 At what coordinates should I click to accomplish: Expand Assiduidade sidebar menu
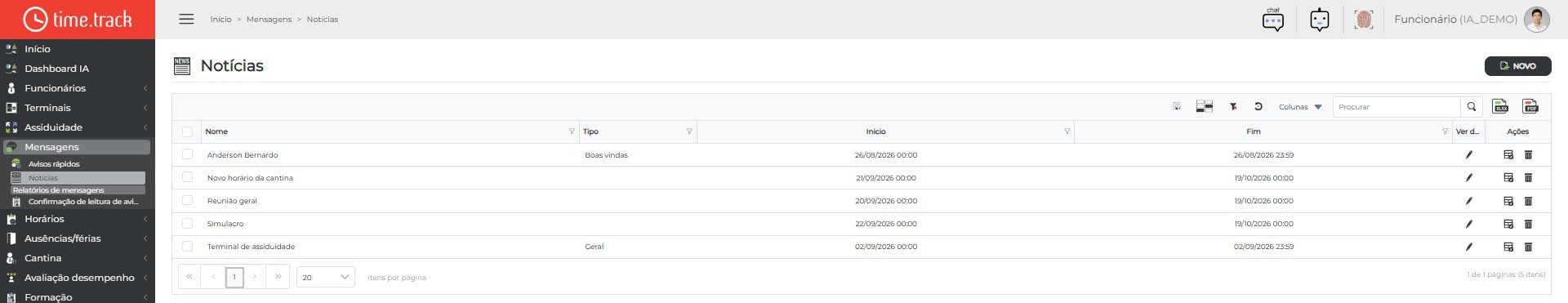point(77,127)
